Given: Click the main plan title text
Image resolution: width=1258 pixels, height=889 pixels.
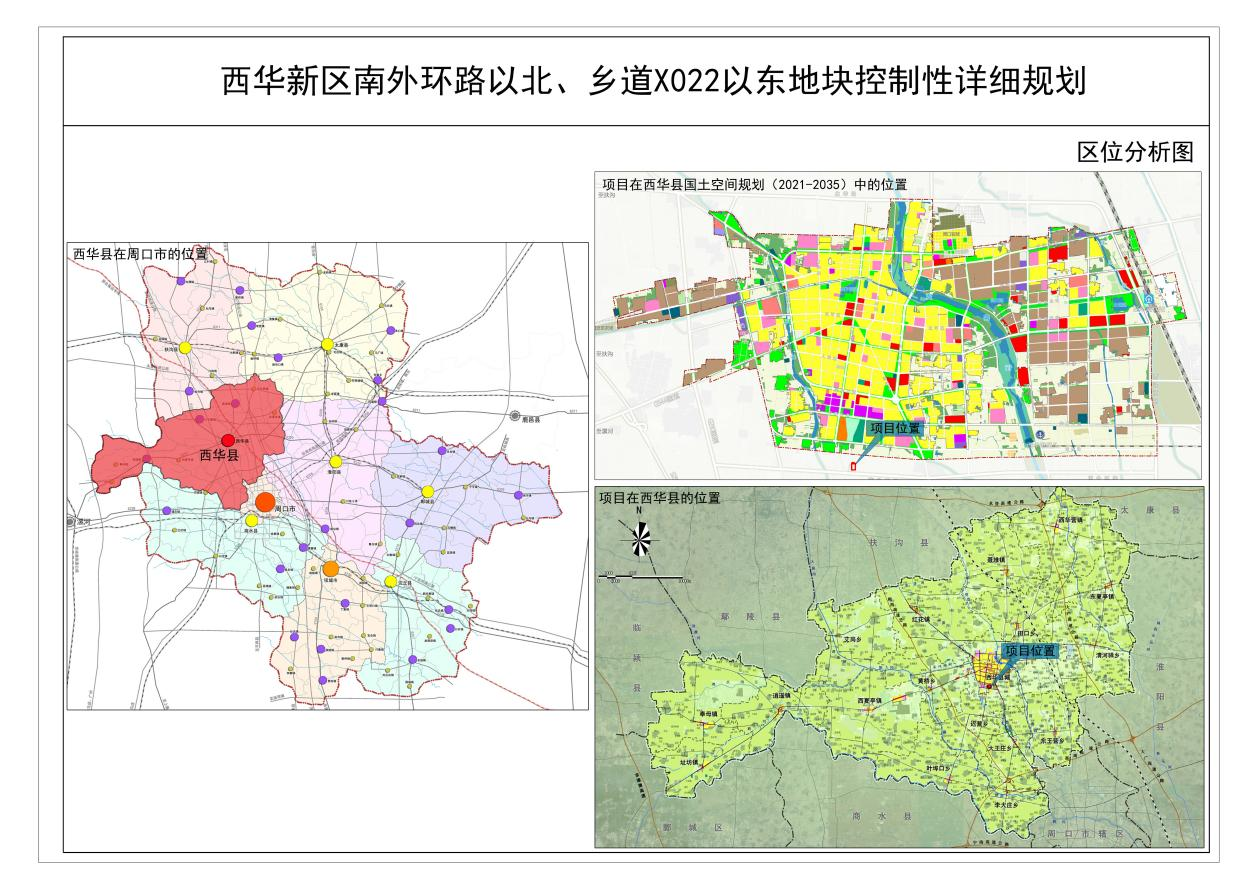Looking at the screenshot, I should click(653, 82).
